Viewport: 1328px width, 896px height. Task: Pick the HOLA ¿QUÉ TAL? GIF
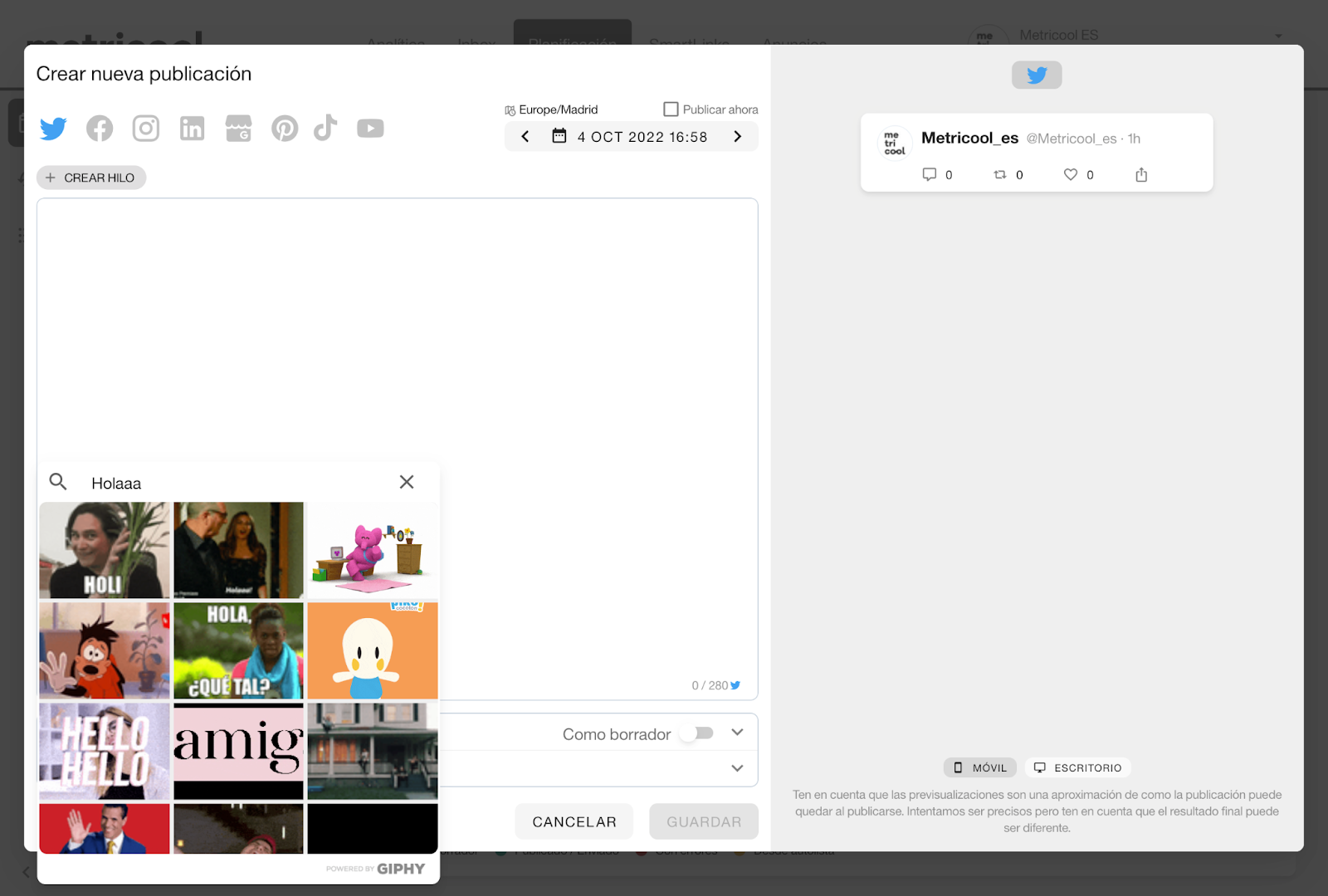click(x=238, y=650)
